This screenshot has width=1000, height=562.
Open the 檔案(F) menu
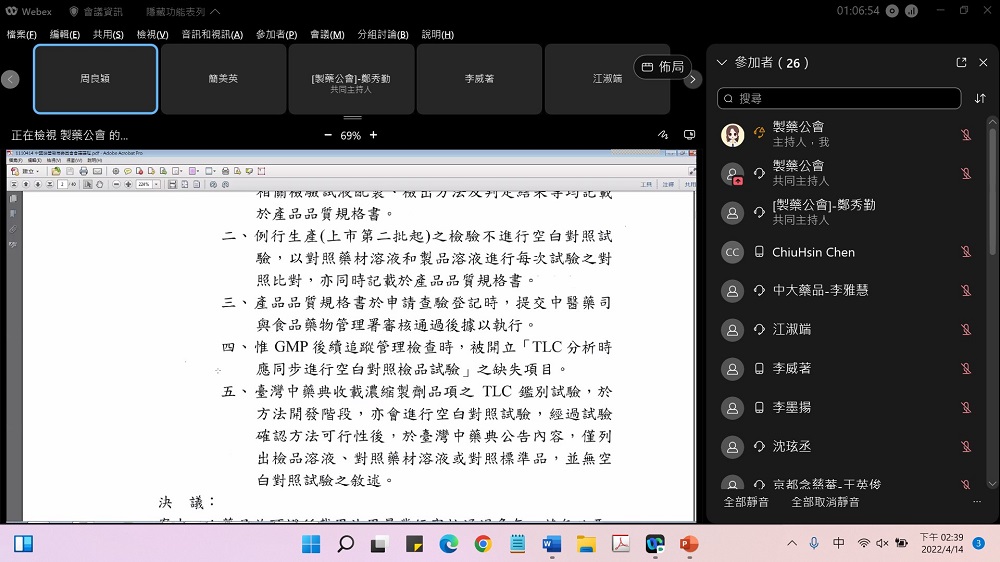[22, 34]
